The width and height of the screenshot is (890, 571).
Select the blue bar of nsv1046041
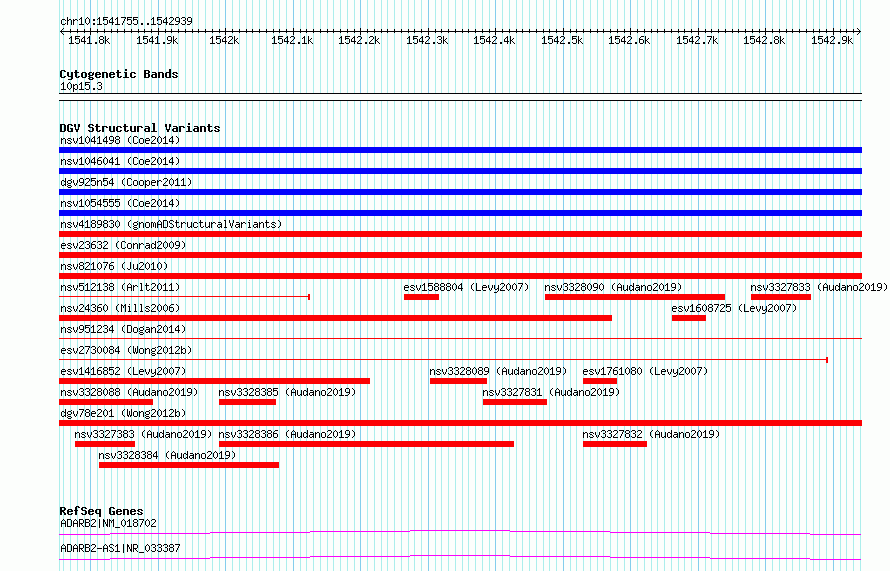(x=460, y=171)
